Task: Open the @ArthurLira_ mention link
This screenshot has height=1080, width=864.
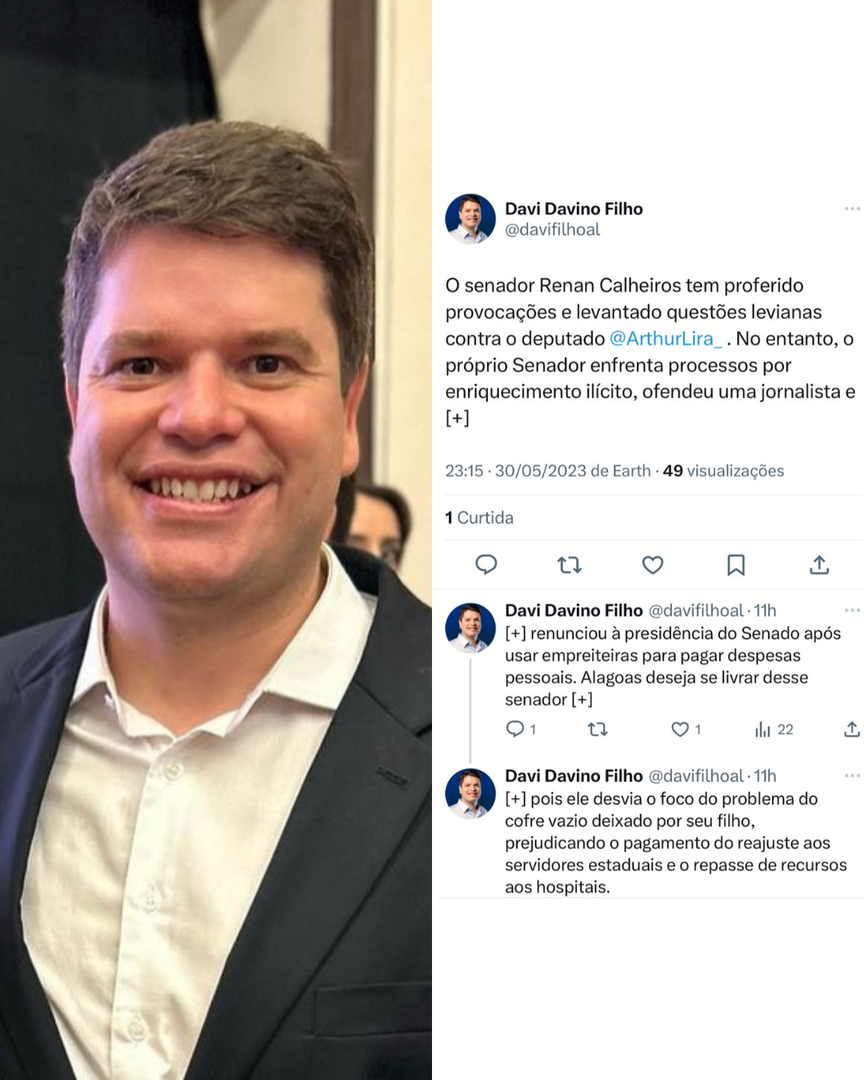Action: [666, 338]
